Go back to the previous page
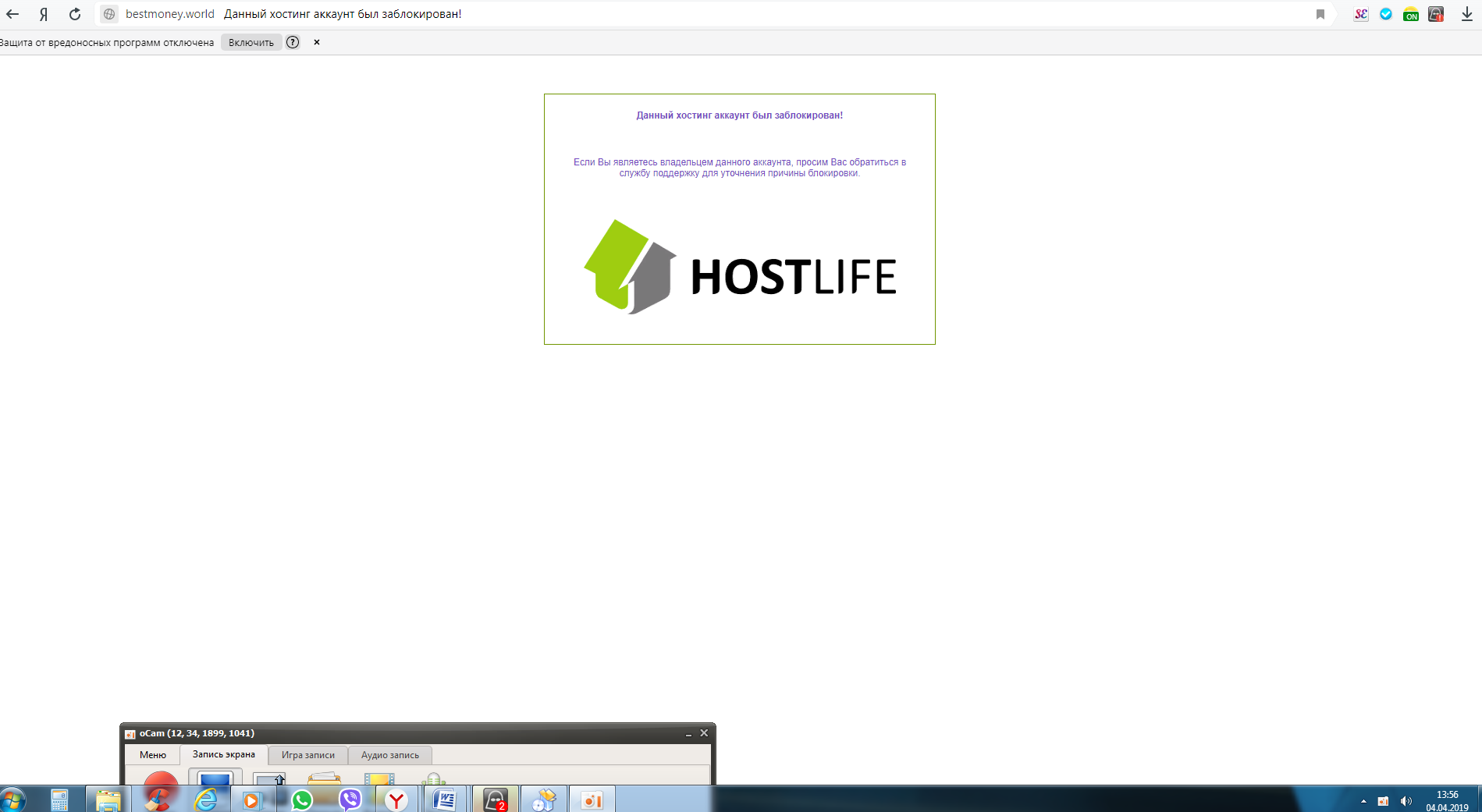 (x=12, y=14)
